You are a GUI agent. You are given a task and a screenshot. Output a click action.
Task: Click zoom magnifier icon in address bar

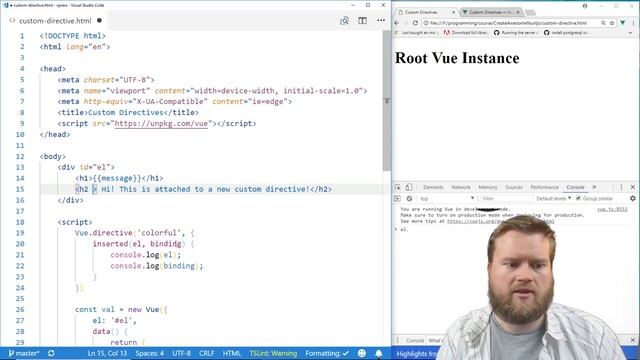tap(603, 23)
